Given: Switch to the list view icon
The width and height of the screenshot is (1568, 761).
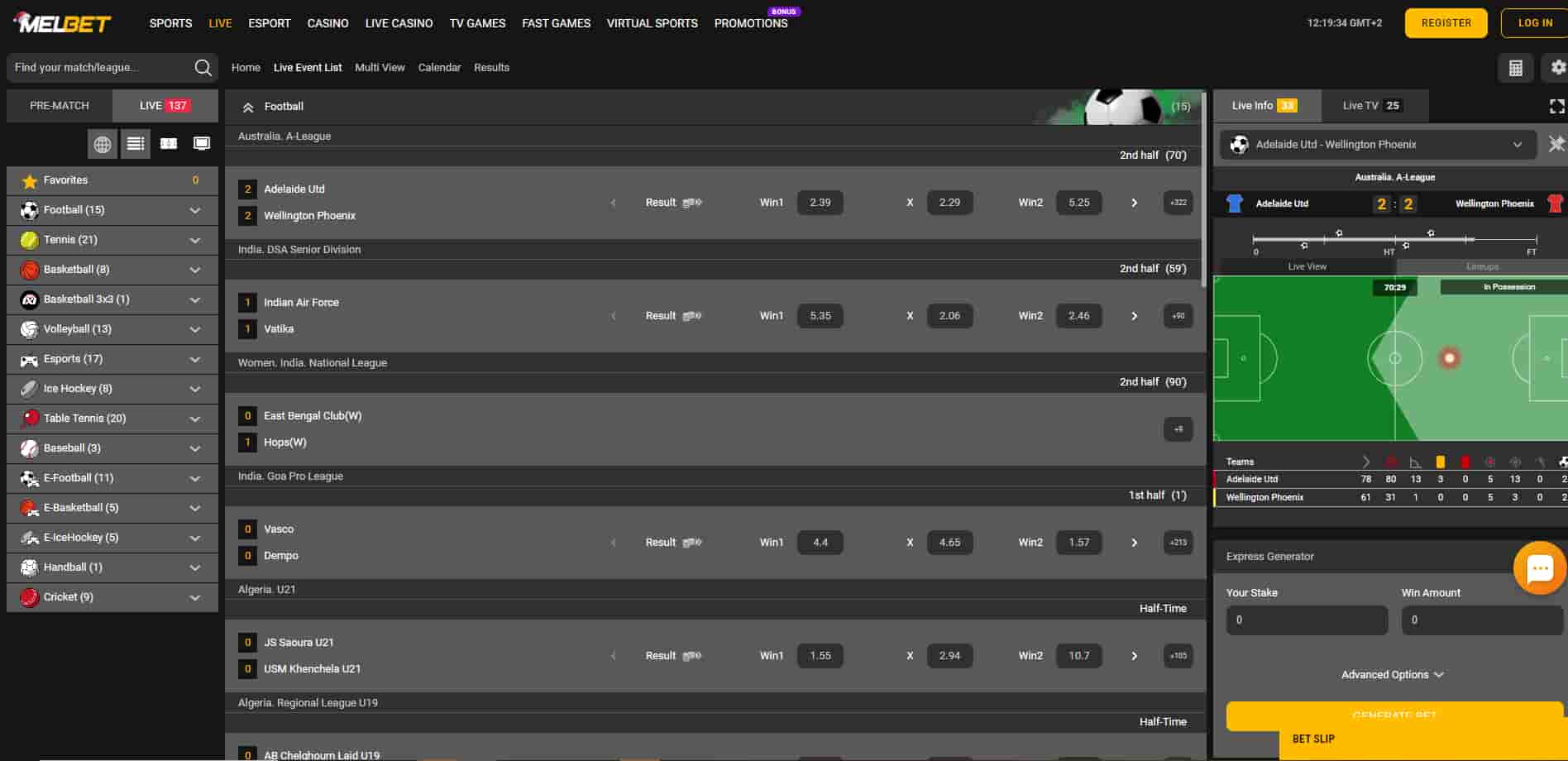Looking at the screenshot, I should click(x=136, y=144).
